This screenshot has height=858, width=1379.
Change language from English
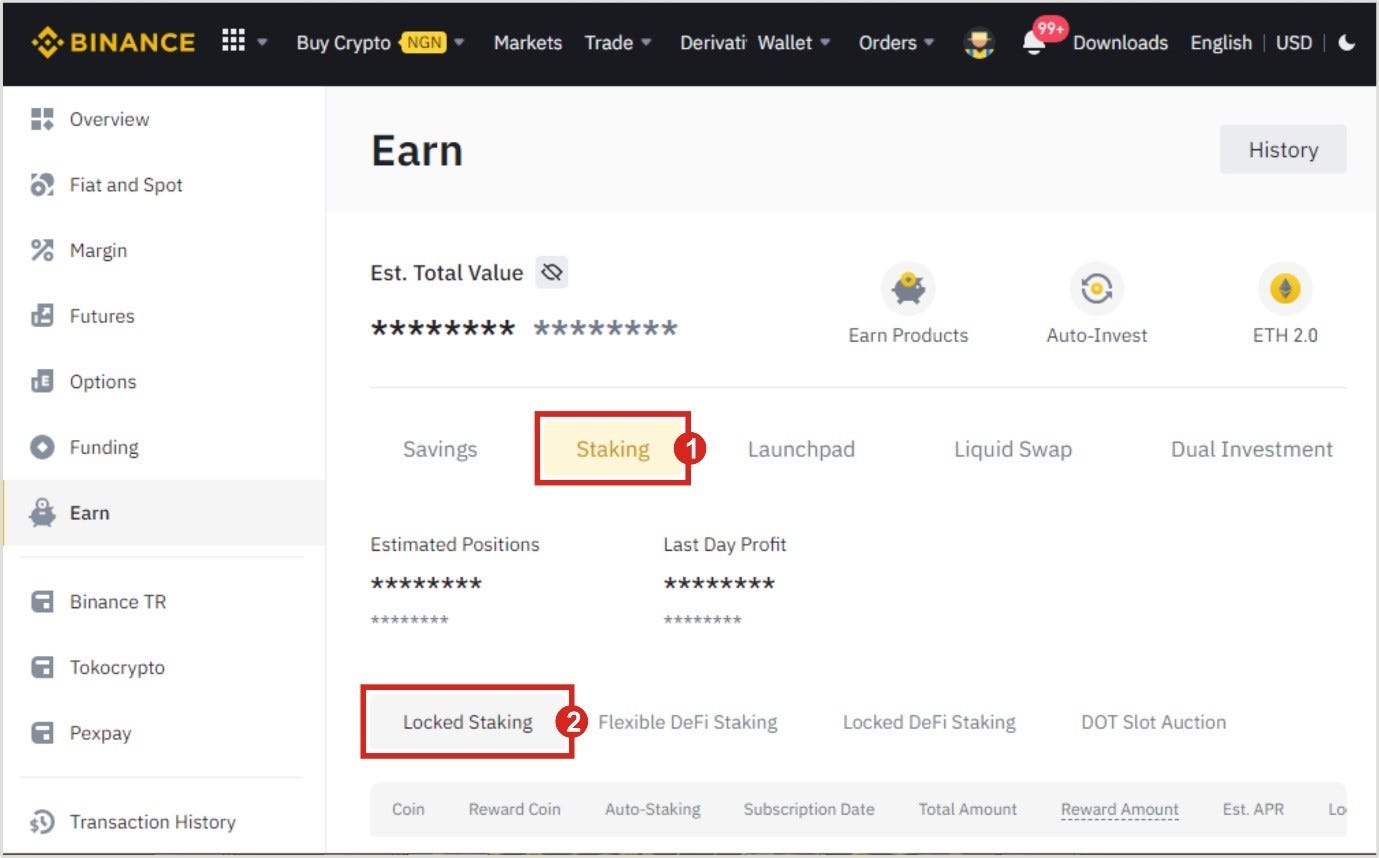1221,43
